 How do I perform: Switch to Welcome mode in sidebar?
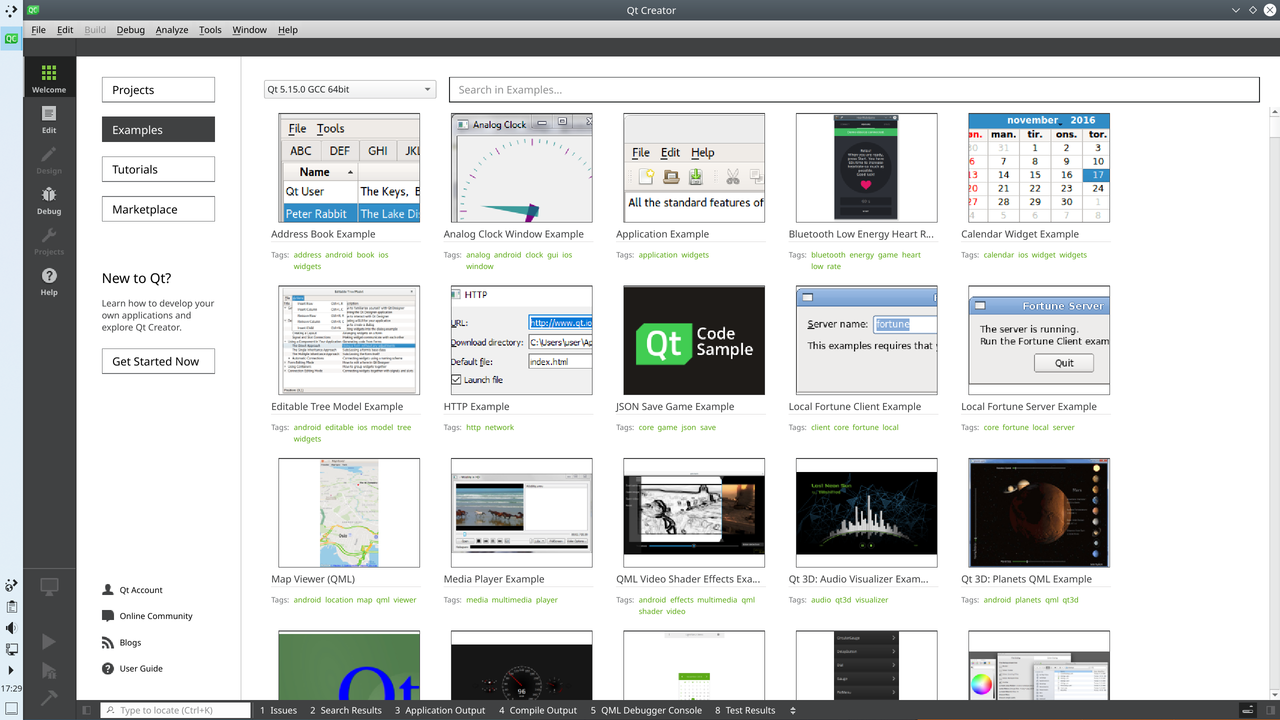pos(48,78)
